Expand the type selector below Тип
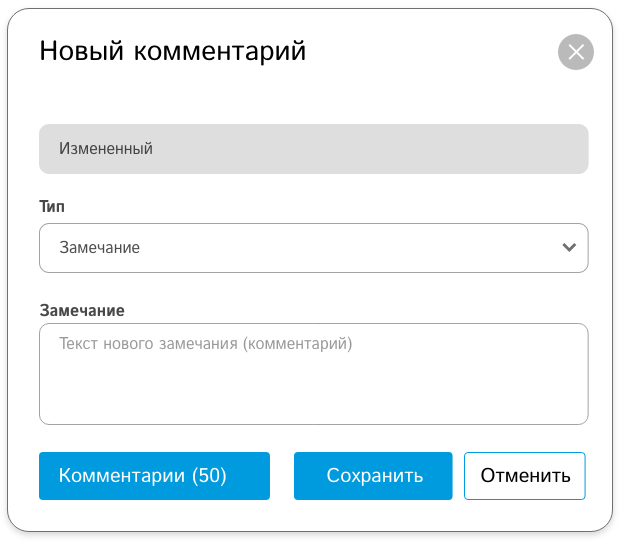Screen dimensions: 620x544 point(314,248)
